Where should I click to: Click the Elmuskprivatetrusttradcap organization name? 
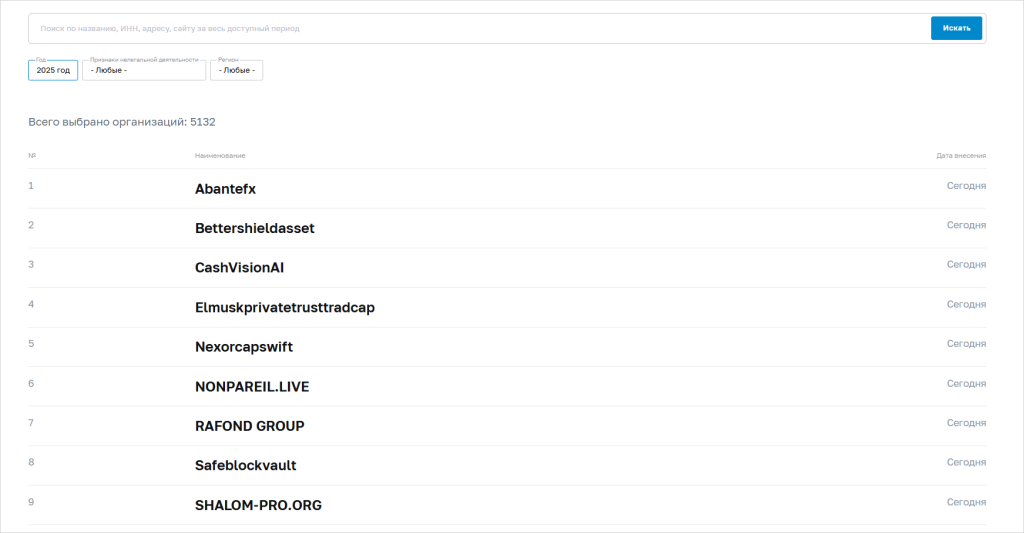[x=285, y=308]
